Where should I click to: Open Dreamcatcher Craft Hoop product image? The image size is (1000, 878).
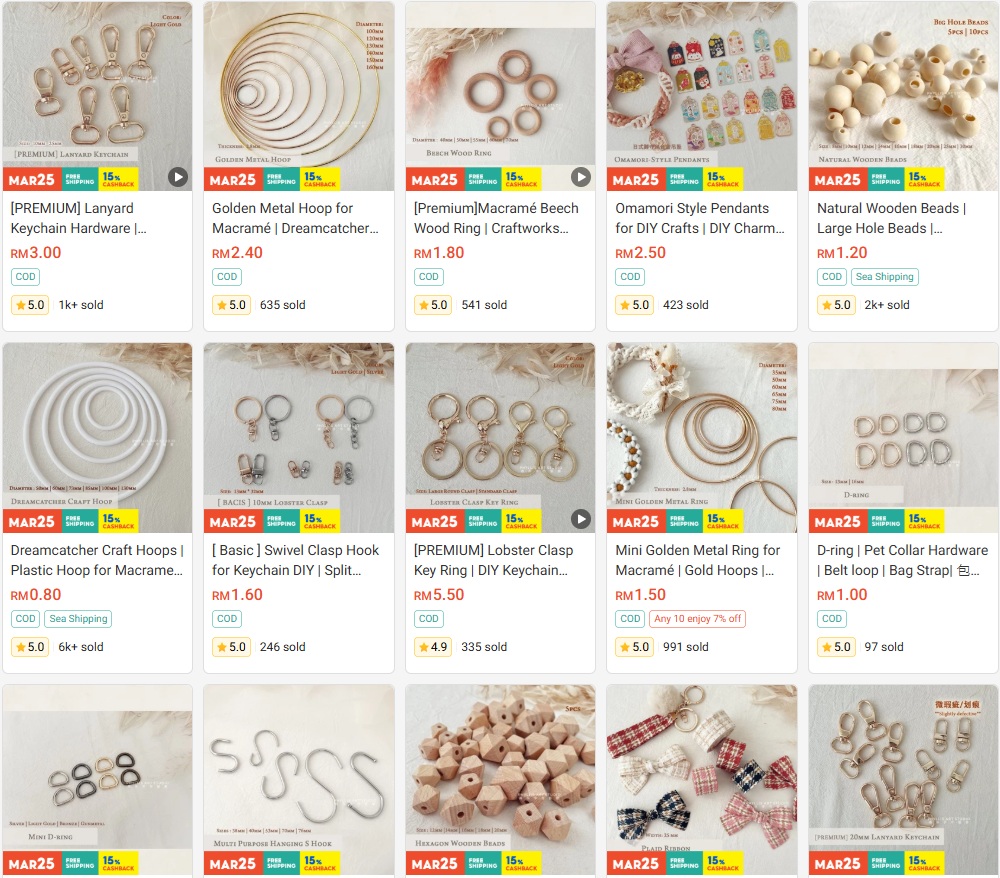[x=98, y=437]
